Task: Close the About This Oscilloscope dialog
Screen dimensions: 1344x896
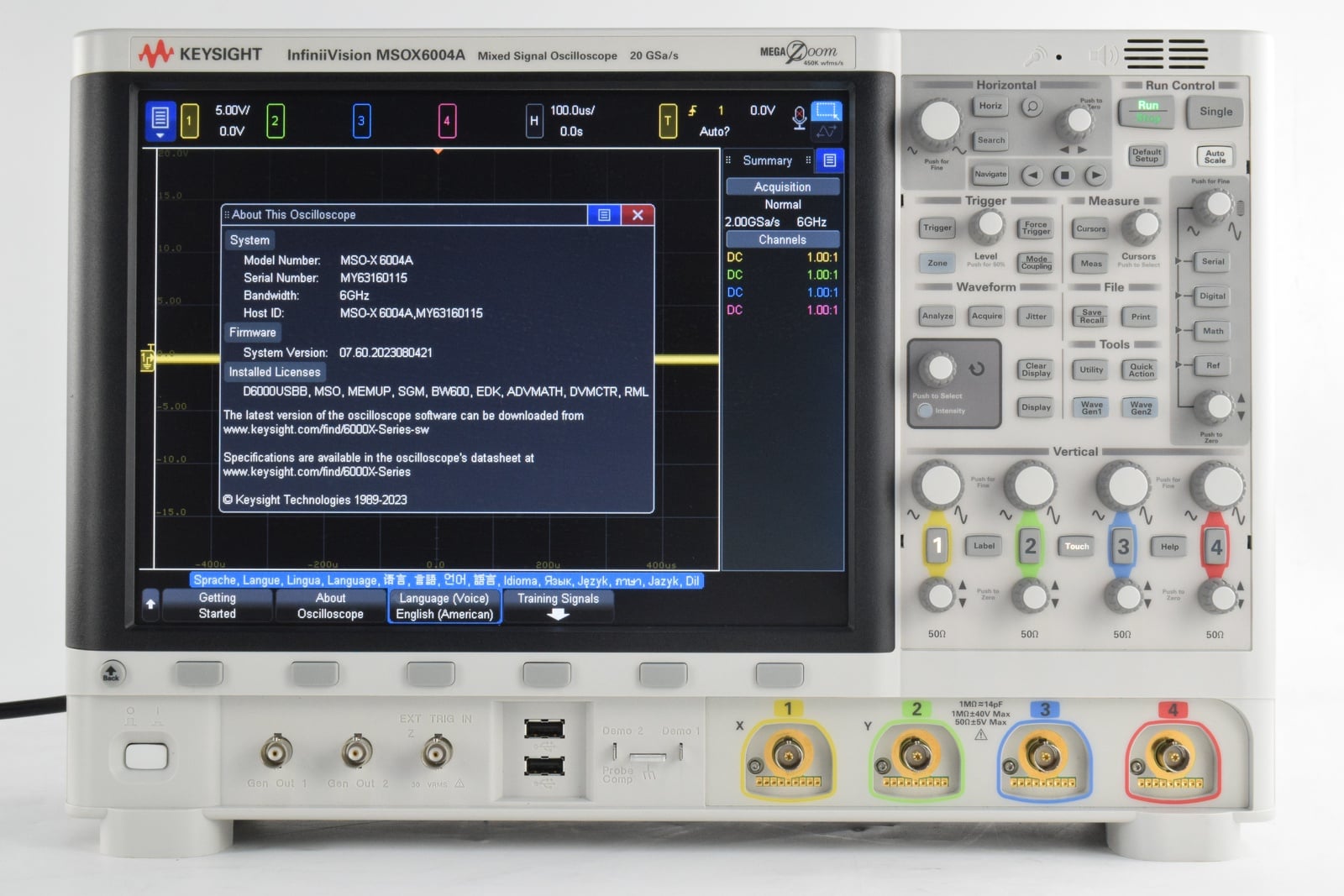Action: point(638,215)
